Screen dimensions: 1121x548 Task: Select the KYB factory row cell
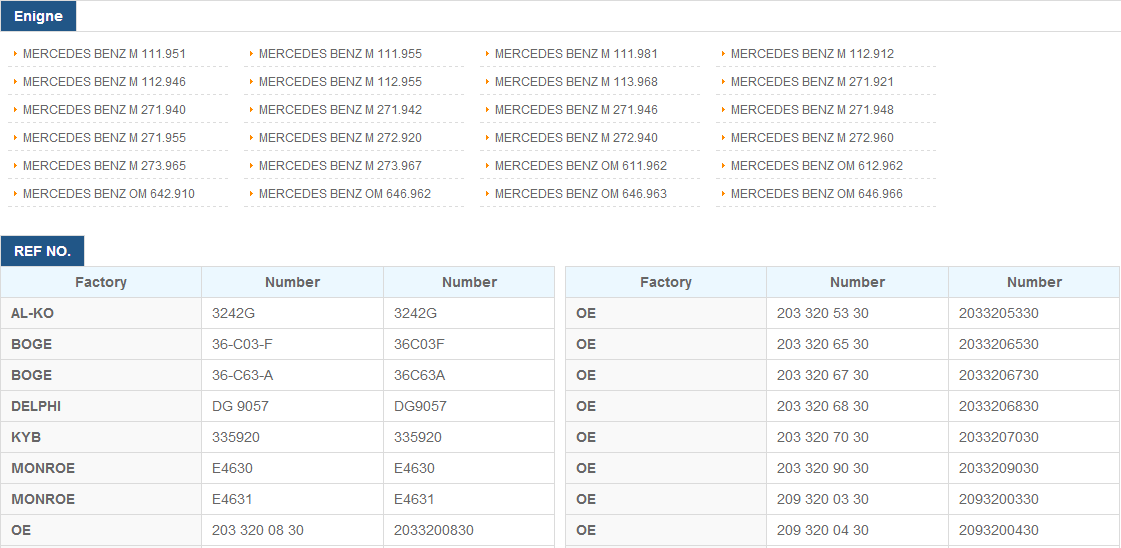point(101,437)
